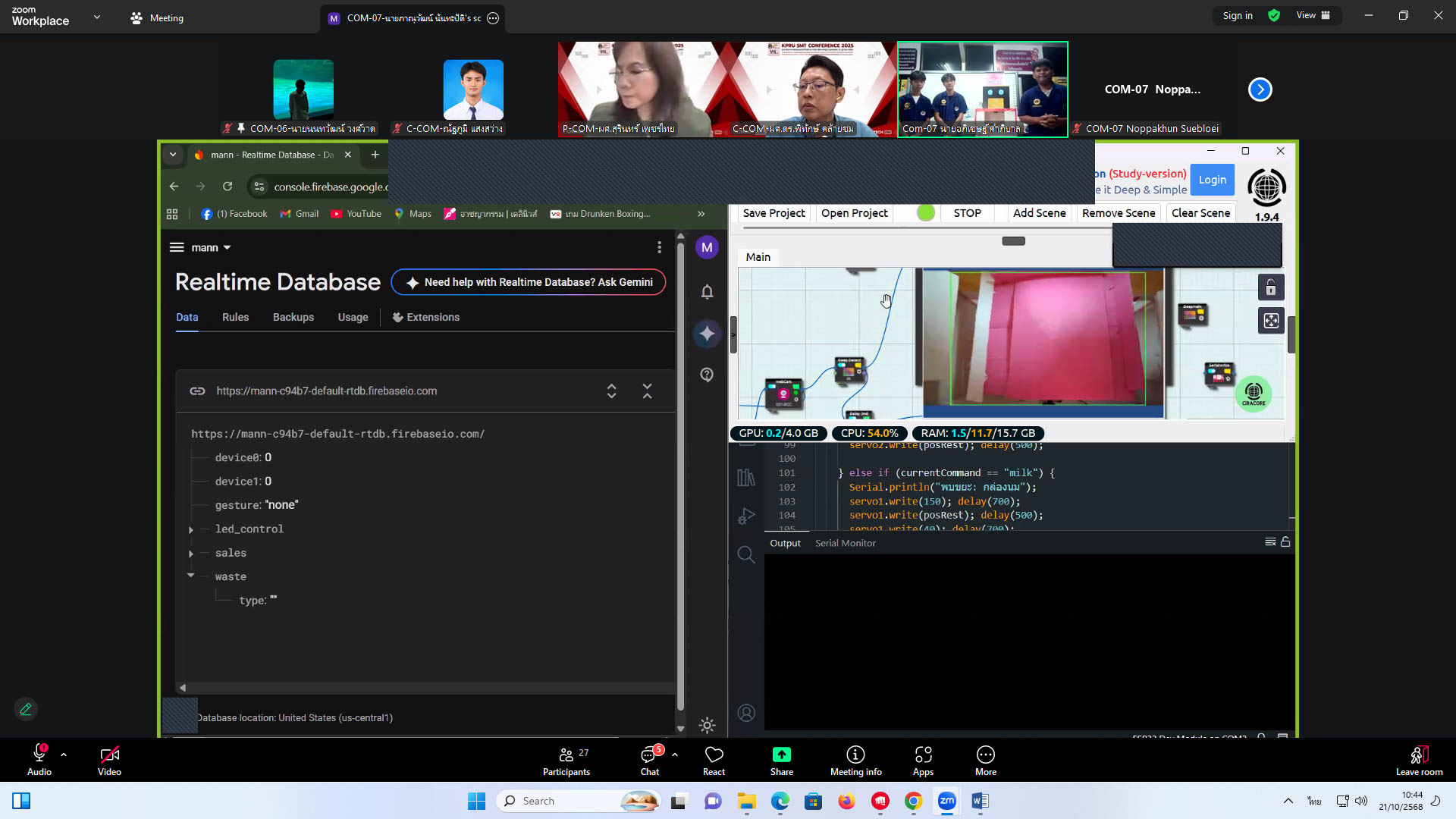Screen dimensions: 1456x819
Task: Click the annotation pencil icon
Action: click(26, 709)
